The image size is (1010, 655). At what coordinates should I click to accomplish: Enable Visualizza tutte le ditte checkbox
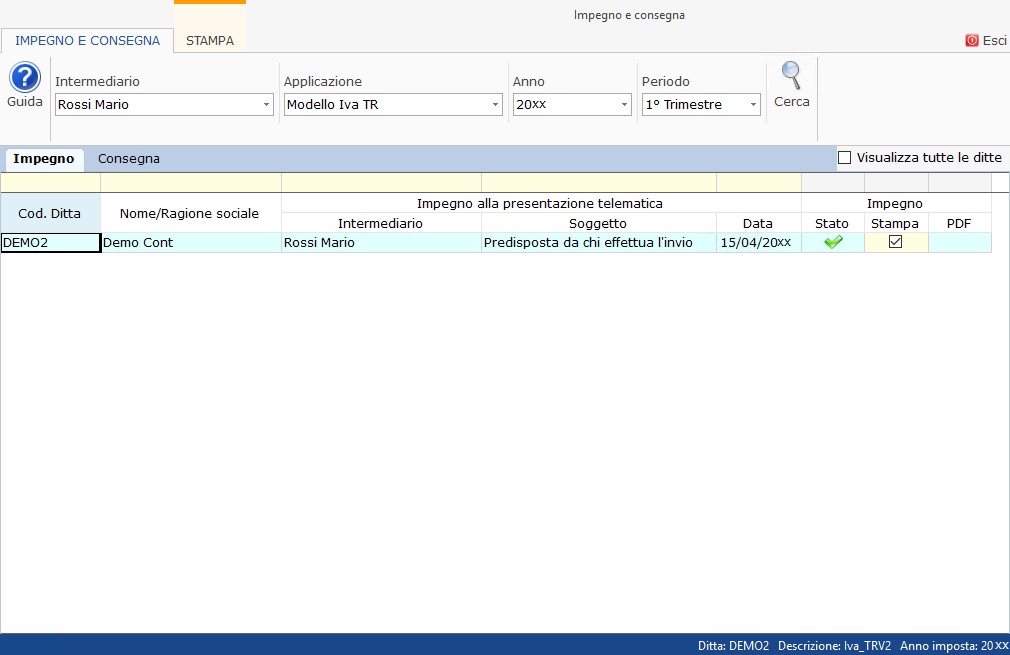(x=844, y=158)
